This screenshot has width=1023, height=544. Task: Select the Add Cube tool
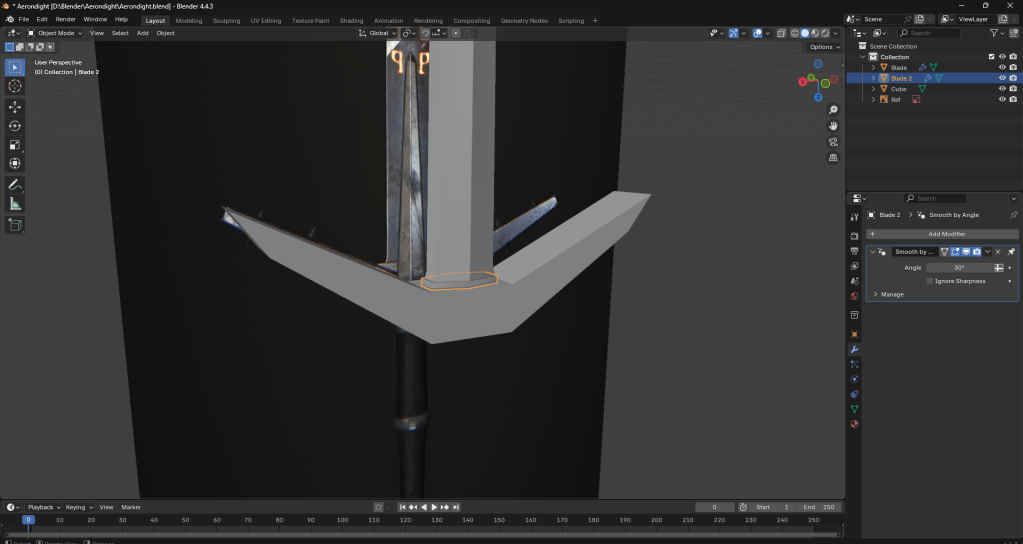[15, 225]
